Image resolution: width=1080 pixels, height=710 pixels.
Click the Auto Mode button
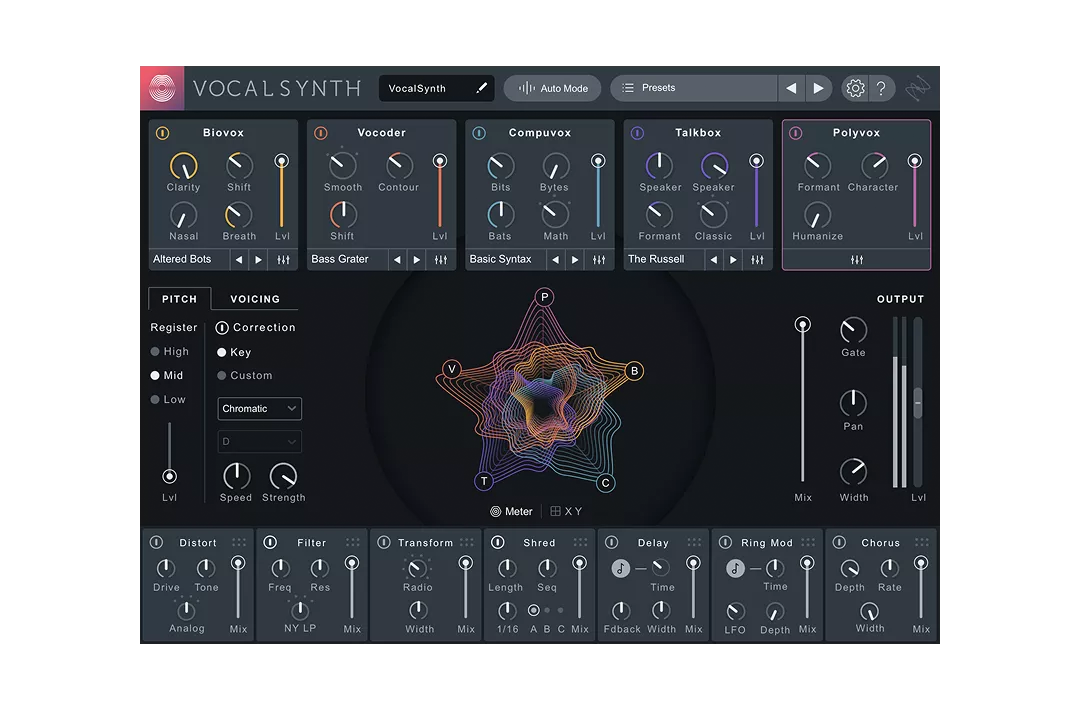coord(552,88)
